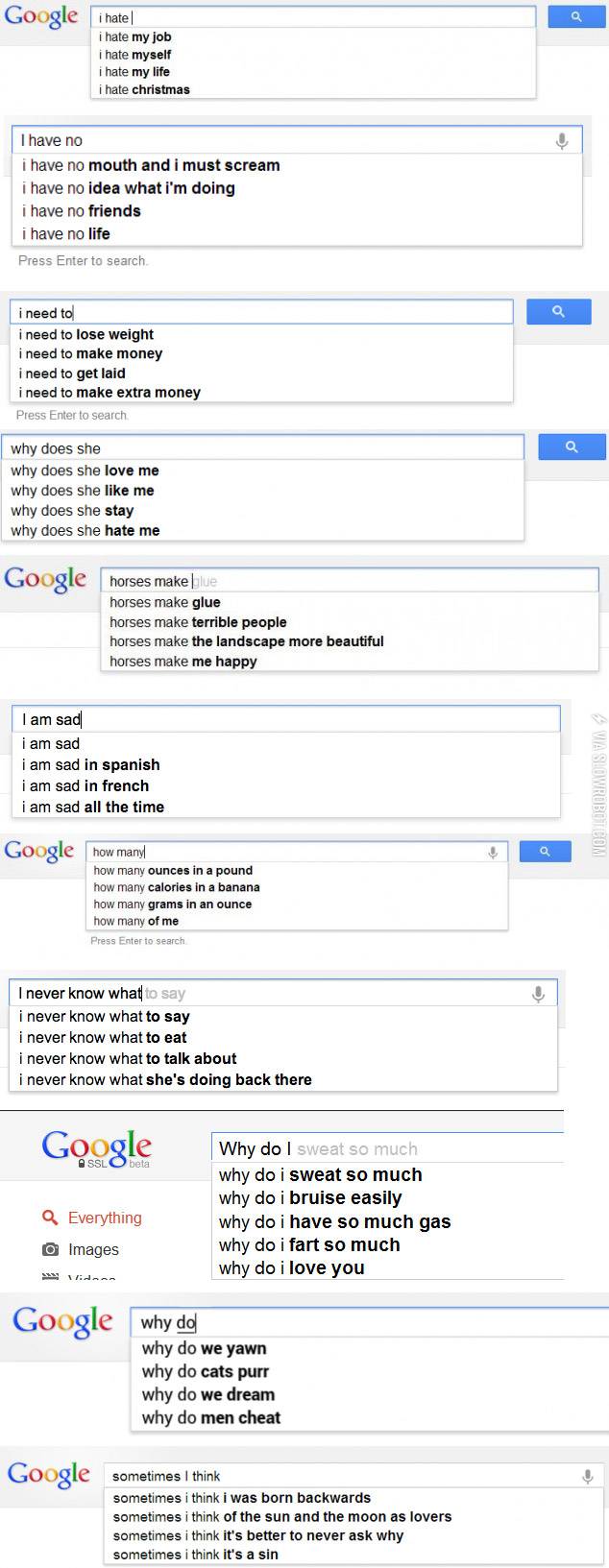Pick 'why do cats purr' suggestion
The width and height of the screenshot is (609, 1568).
[x=206, y=1371]
